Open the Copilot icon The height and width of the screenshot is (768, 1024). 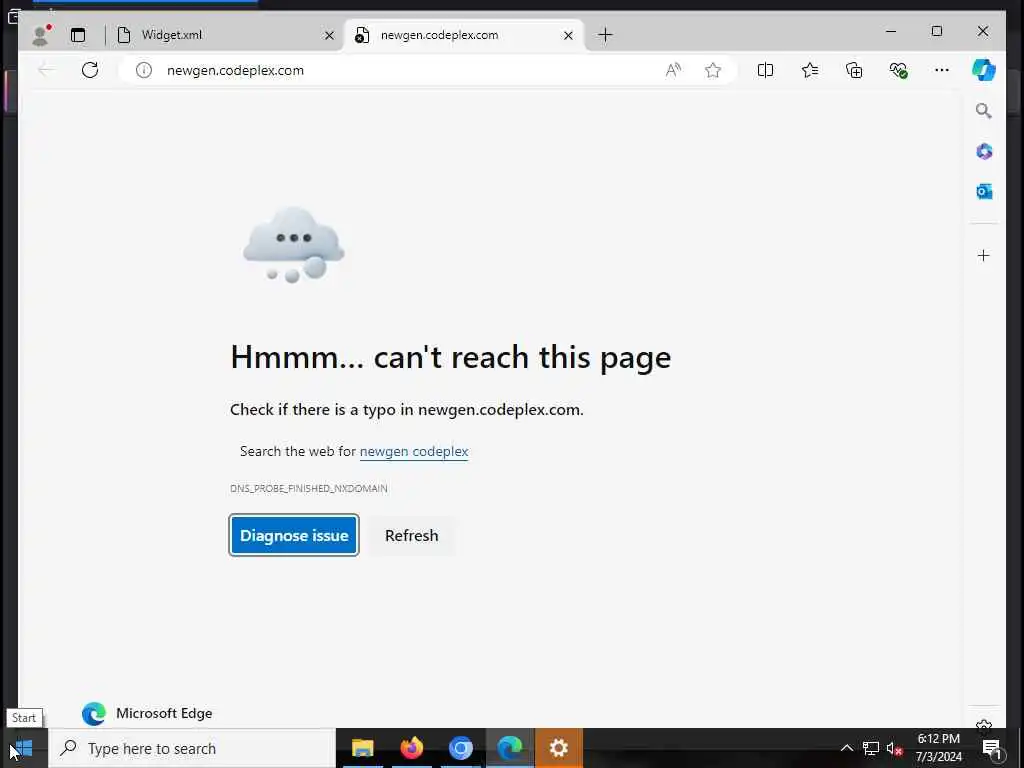click(x=984, y=70)
